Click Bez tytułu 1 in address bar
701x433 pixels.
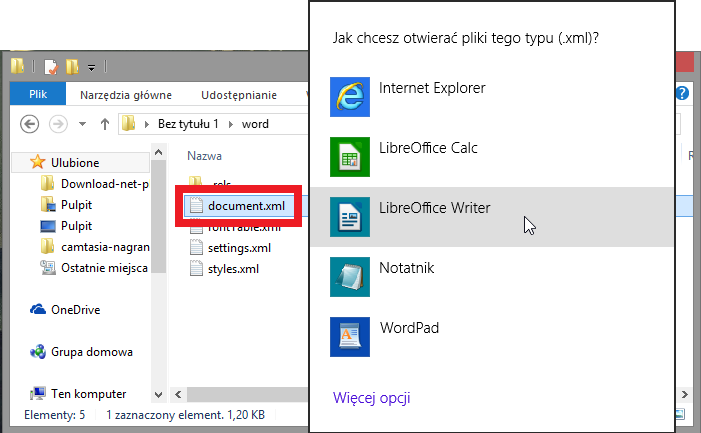point(188,124)
